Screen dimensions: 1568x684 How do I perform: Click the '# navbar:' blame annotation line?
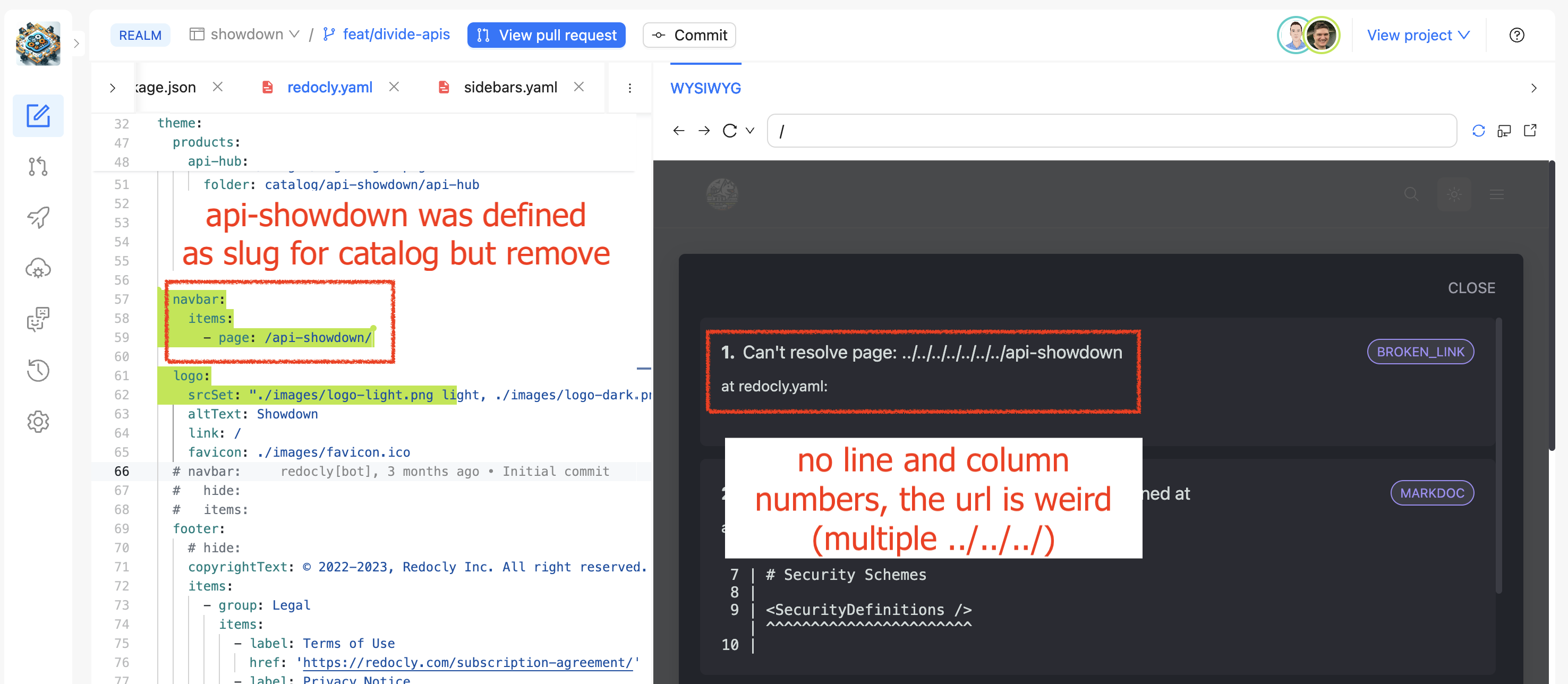pyautogui.click(x=391, y=472)
